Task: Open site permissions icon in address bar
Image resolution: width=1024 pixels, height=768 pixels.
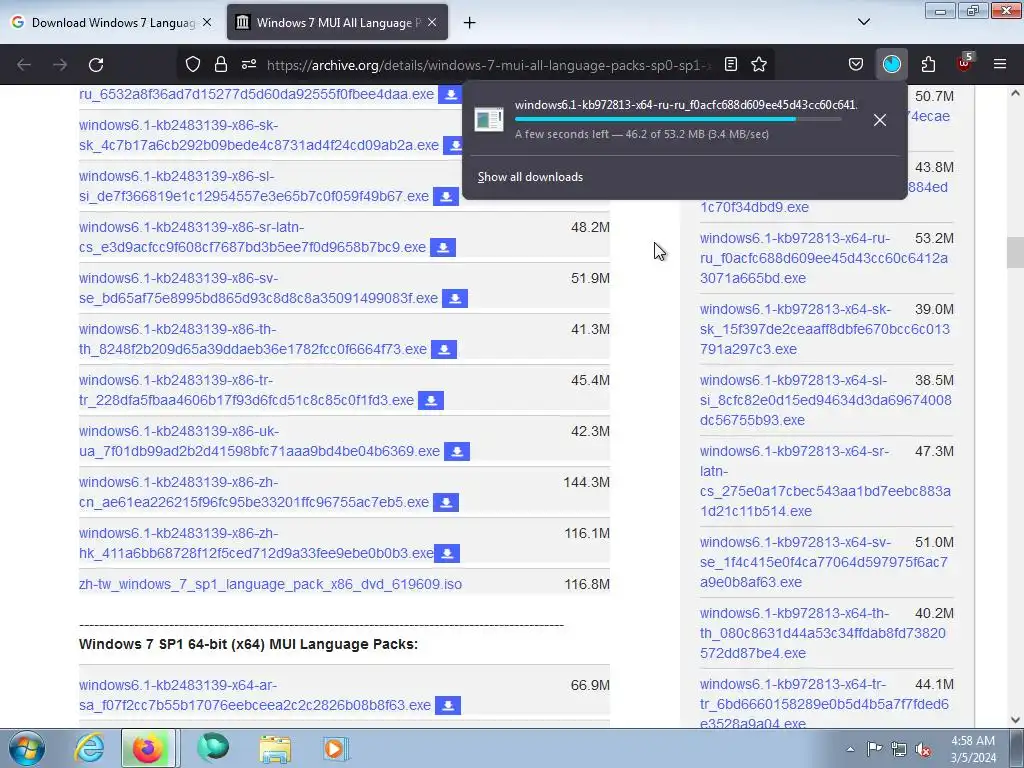Action: tap(249, 65)
